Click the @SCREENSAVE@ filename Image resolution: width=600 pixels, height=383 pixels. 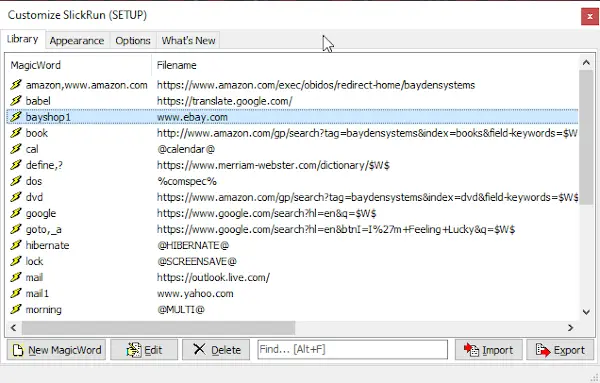coord(197,261)
